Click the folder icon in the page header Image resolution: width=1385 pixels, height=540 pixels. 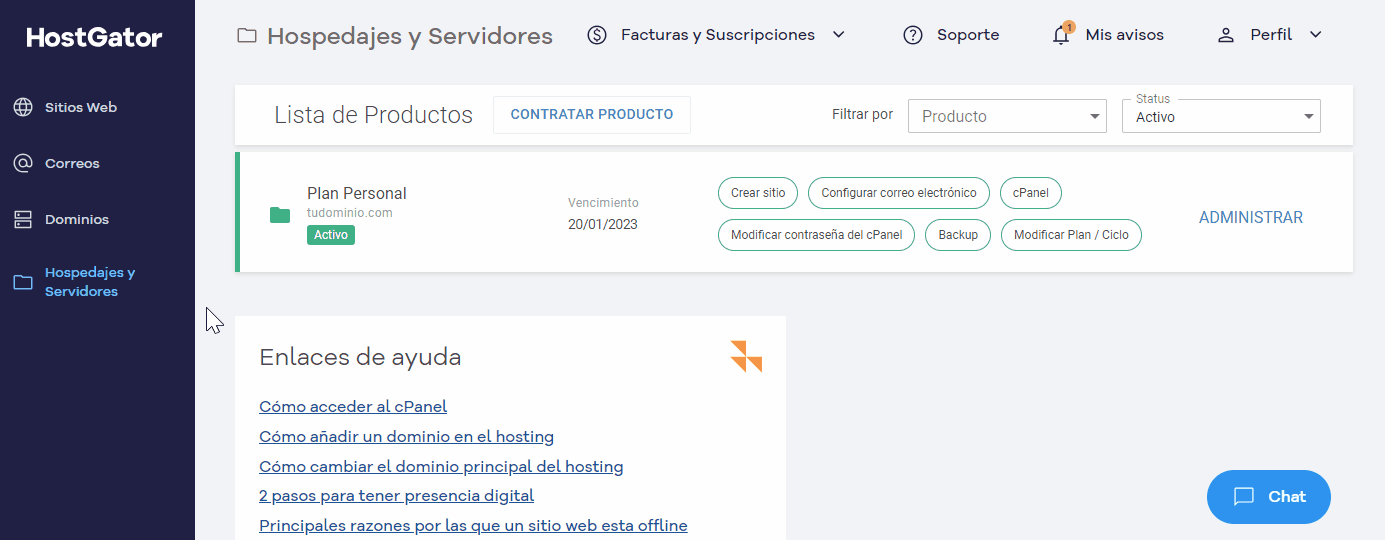click(x=246, y=36)
